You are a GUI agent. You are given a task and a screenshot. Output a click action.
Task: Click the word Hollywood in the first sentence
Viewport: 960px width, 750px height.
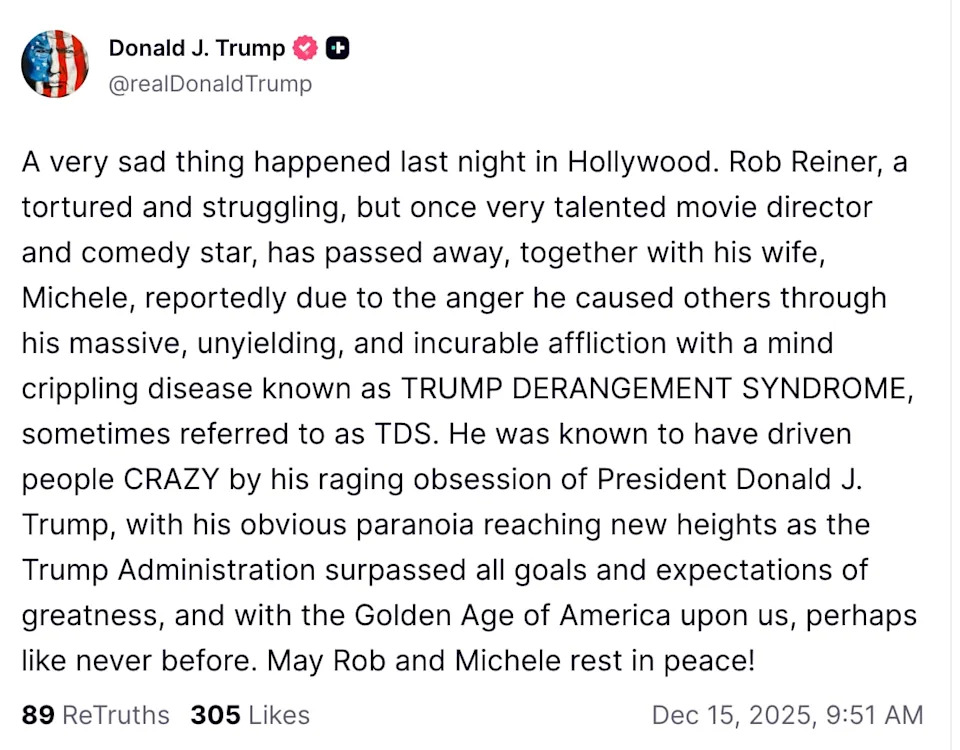coord(641,161)
